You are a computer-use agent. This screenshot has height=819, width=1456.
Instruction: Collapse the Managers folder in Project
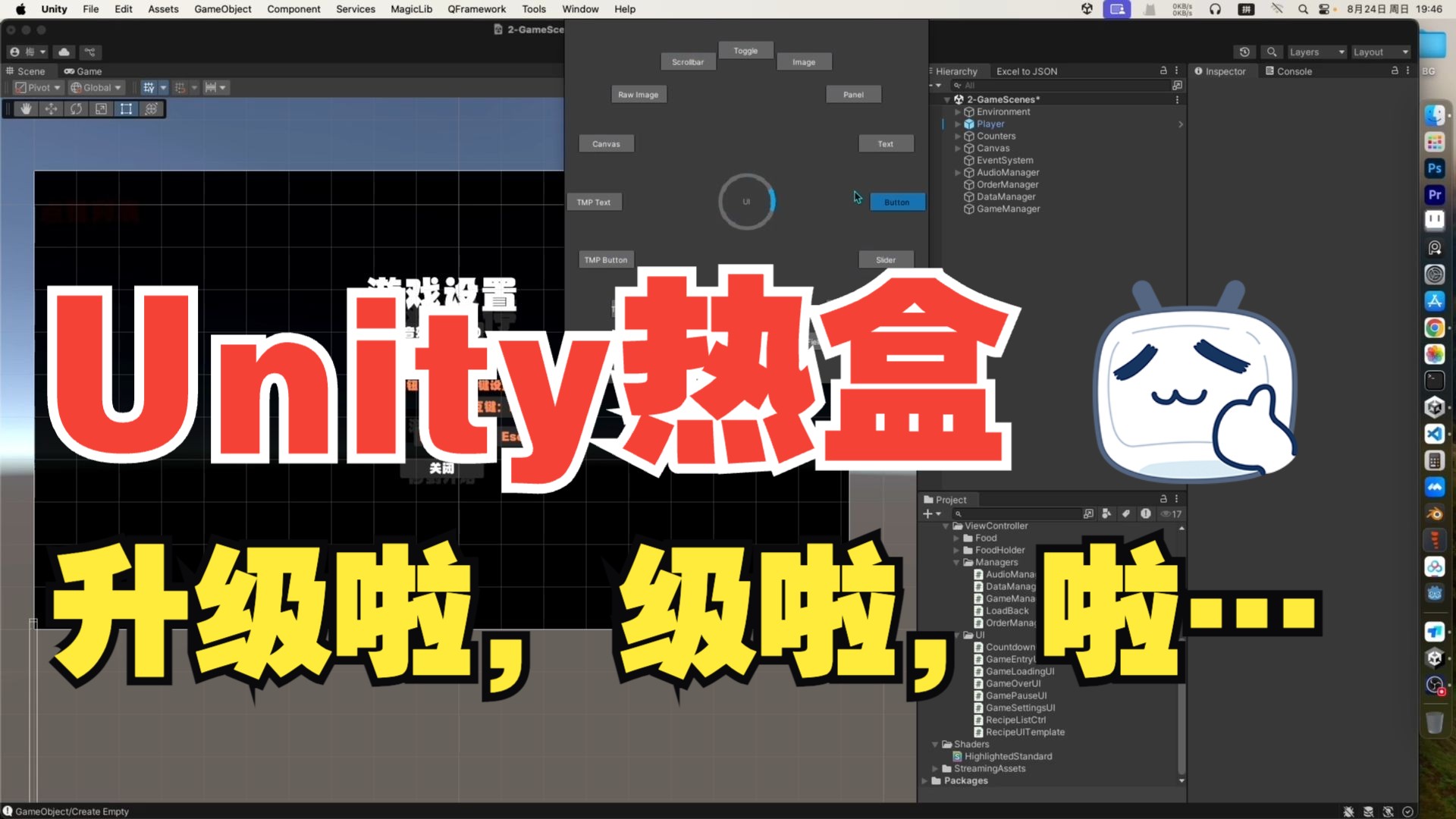point(956,563)
